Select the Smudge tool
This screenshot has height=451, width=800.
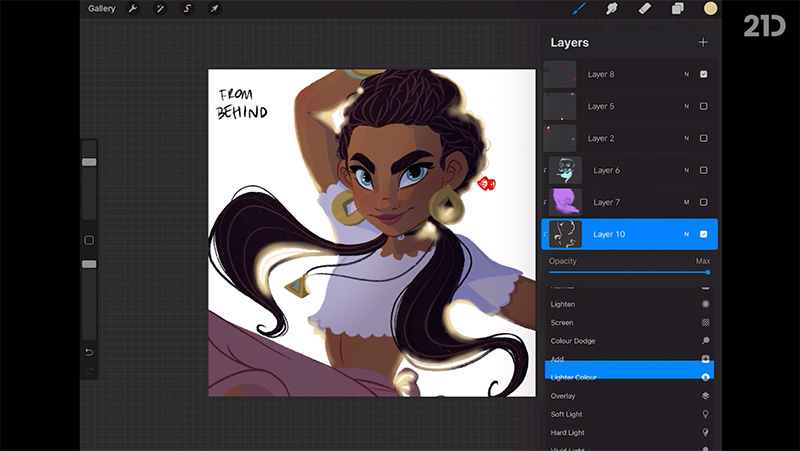point(611,9)
